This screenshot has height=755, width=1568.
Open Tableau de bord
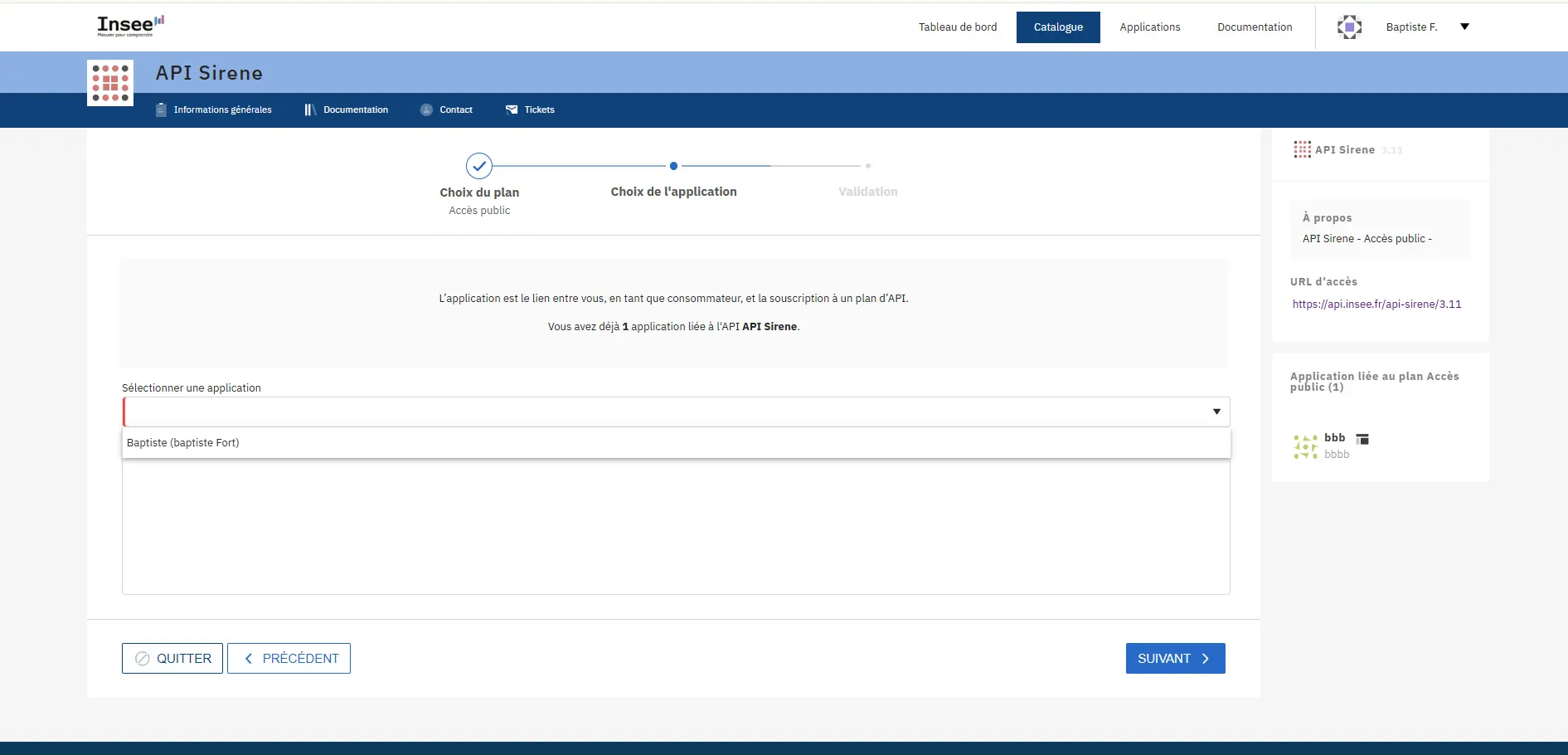point(958,27)
